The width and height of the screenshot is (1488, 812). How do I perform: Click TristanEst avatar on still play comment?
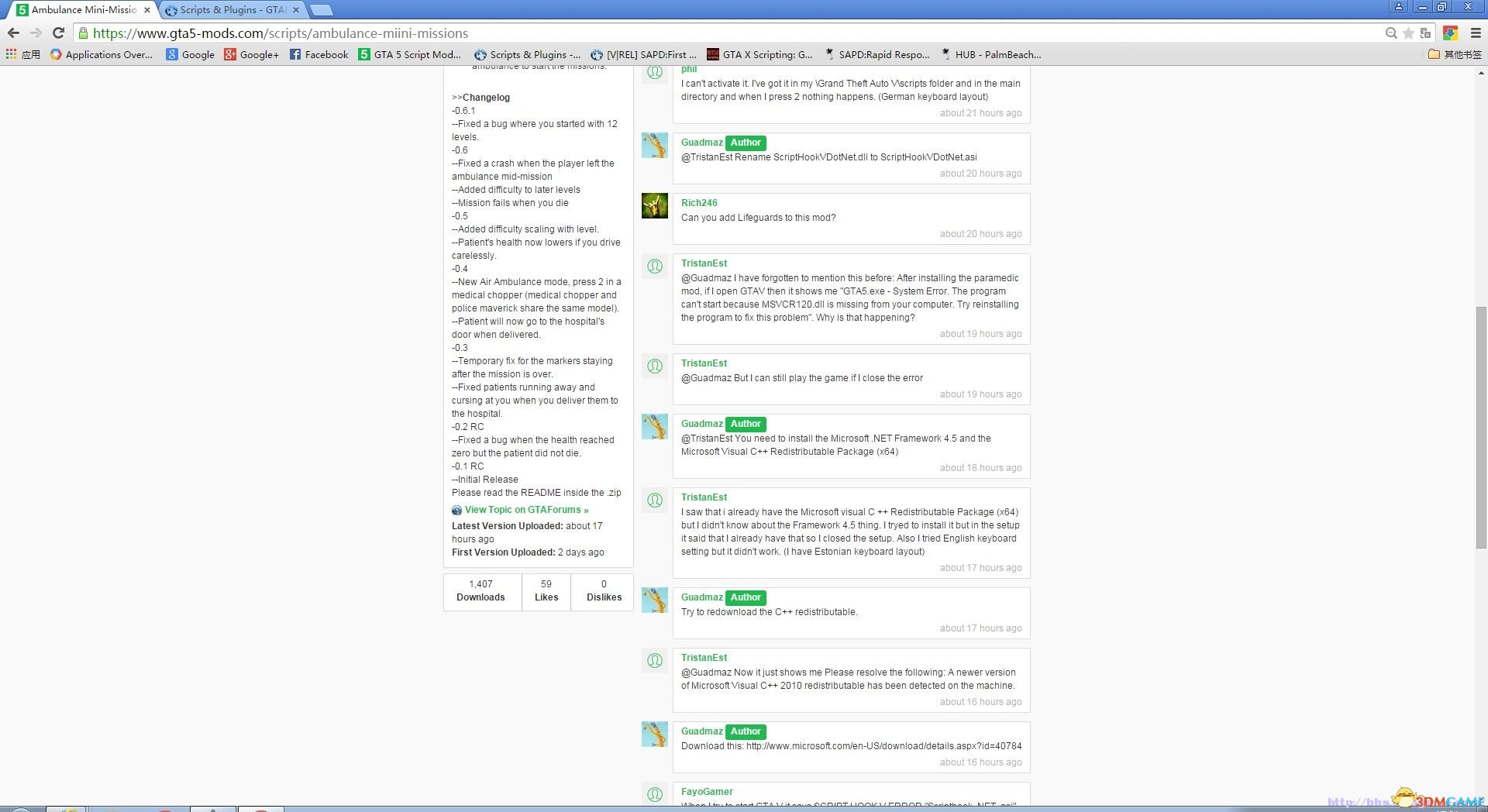pyautogui.click(x=655, y=366)
